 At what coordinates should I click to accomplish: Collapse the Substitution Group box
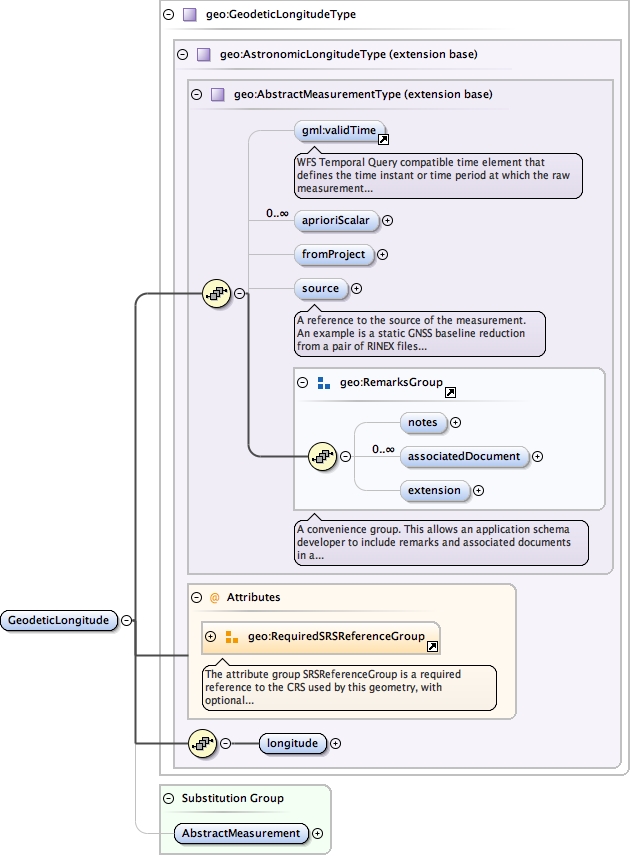[169, 799]
